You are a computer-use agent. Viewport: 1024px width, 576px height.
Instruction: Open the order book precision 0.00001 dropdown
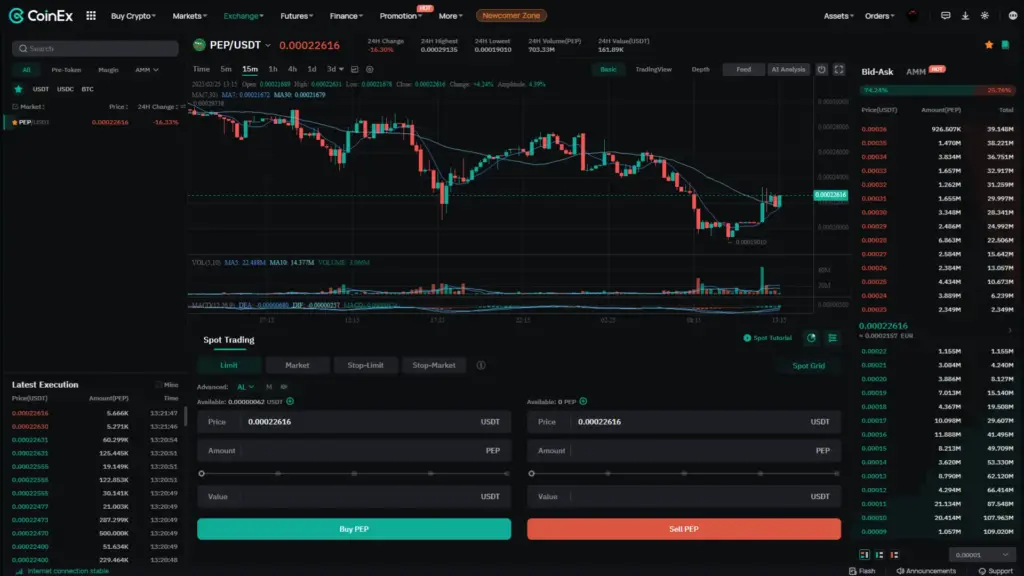pos(982,554)
